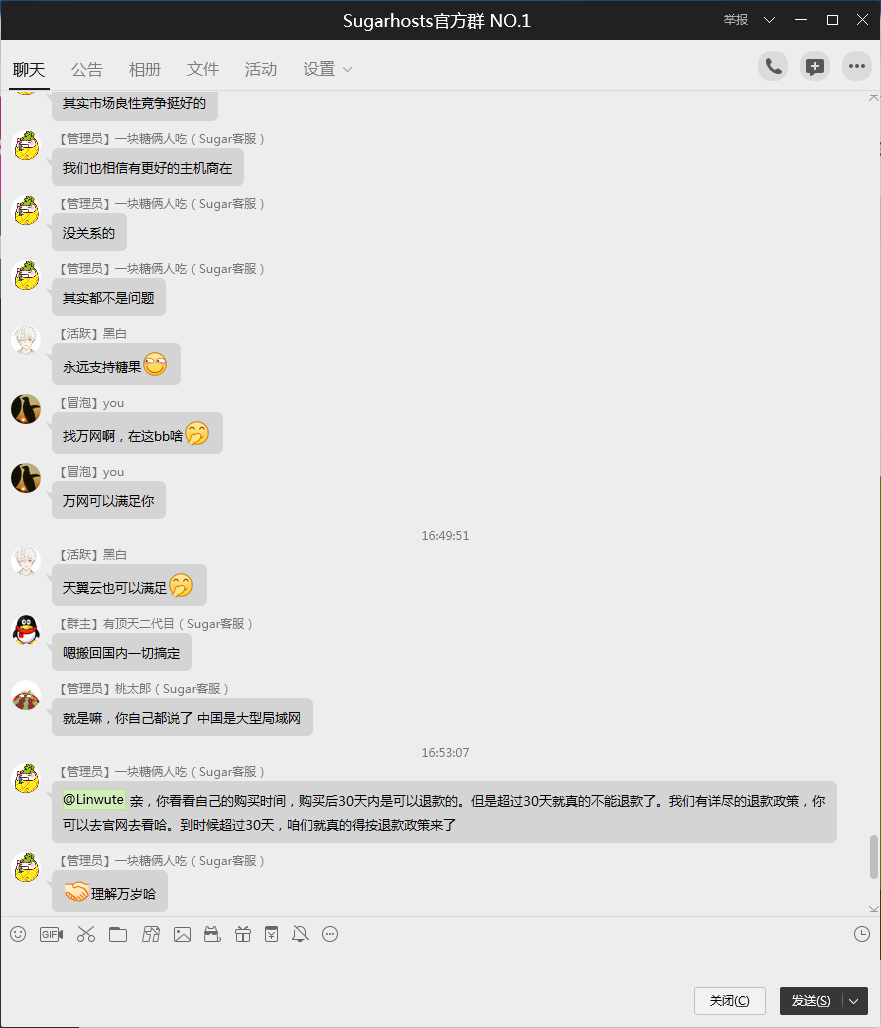Click the send picture icon
This screenshot has width=881, height=1028.
click(182, 934)
